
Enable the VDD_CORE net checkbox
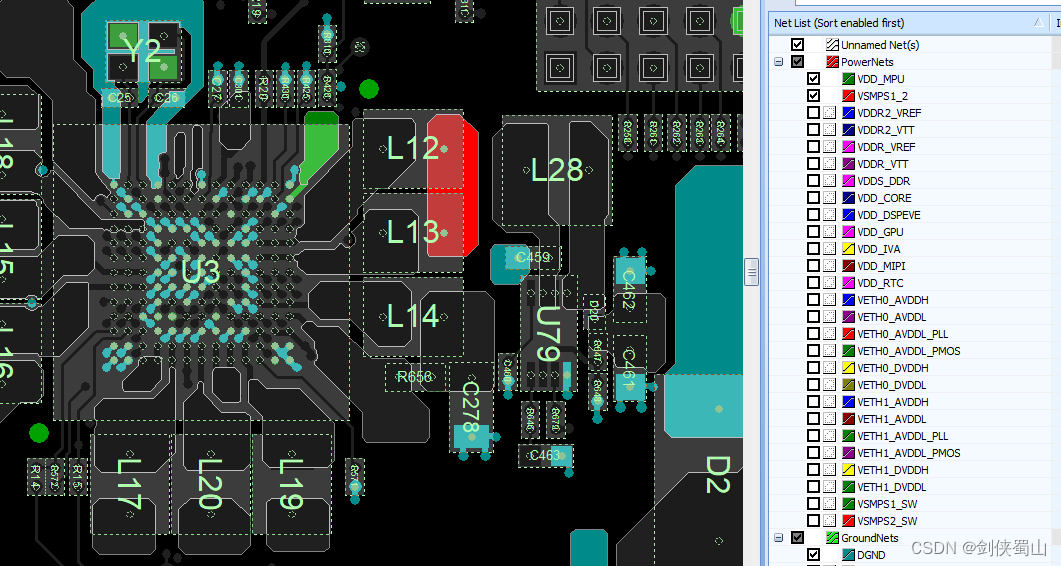[x=813, y=198]
